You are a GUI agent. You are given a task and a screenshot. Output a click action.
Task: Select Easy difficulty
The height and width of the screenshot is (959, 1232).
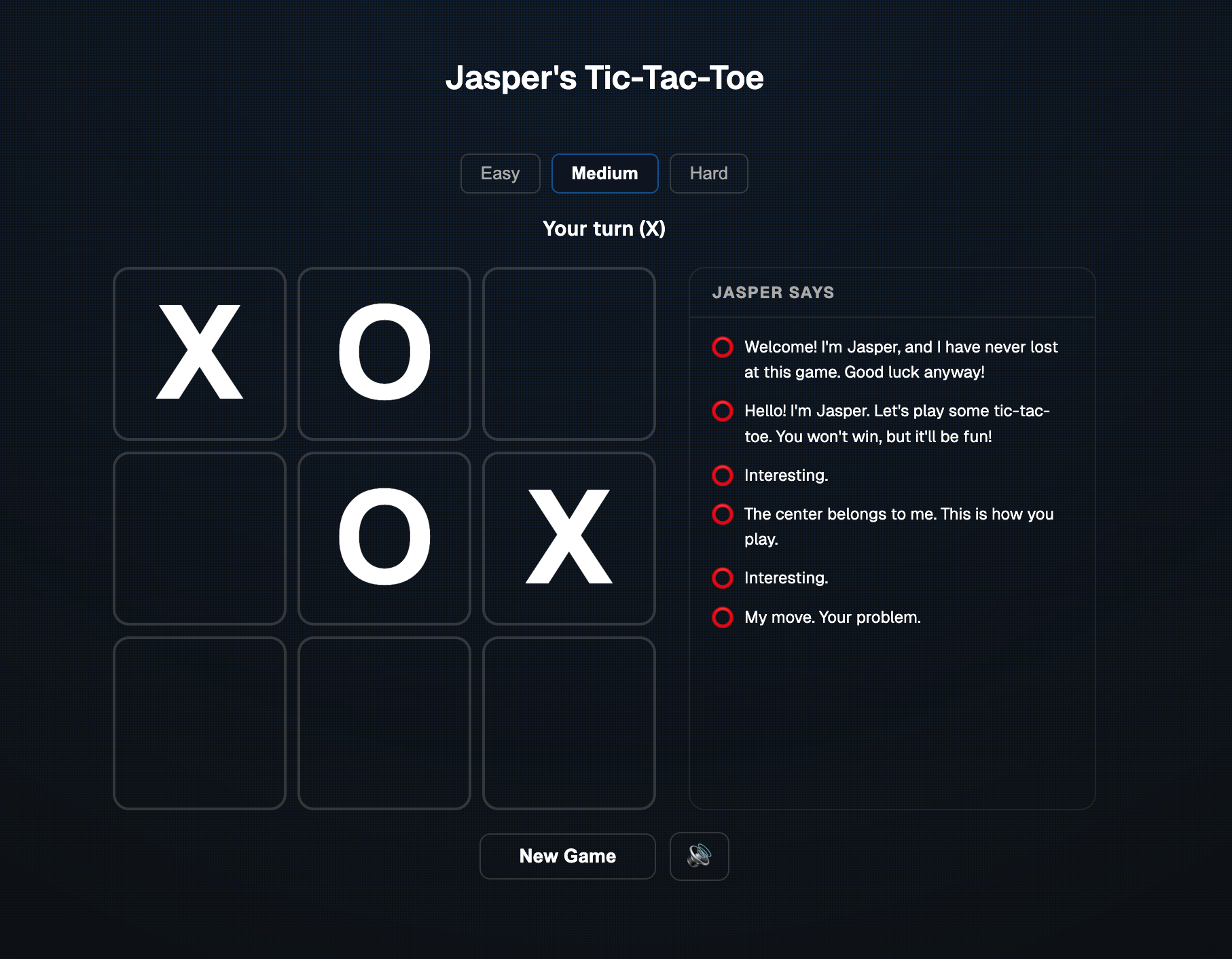click(x=500, y=173)
